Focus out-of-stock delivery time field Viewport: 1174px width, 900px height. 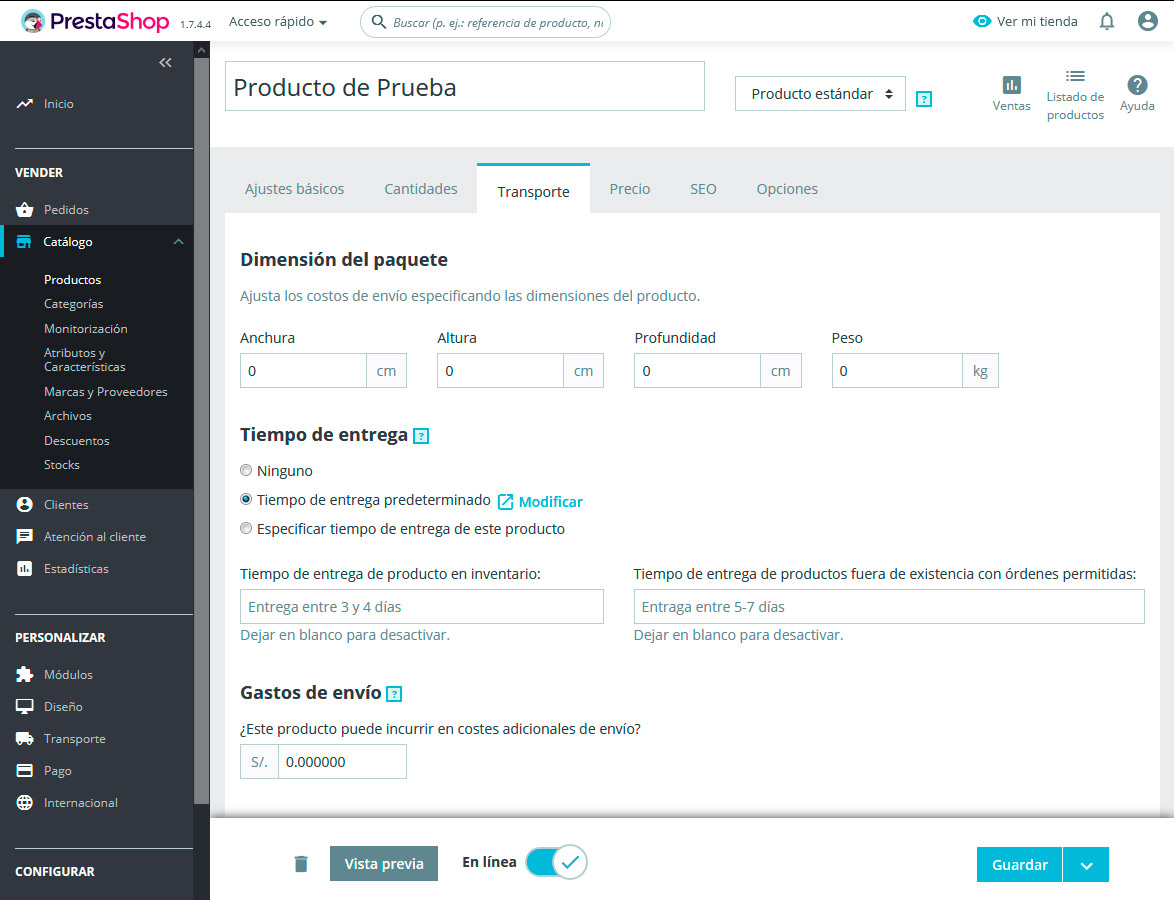pyautogui.click(x=889, y=606)
